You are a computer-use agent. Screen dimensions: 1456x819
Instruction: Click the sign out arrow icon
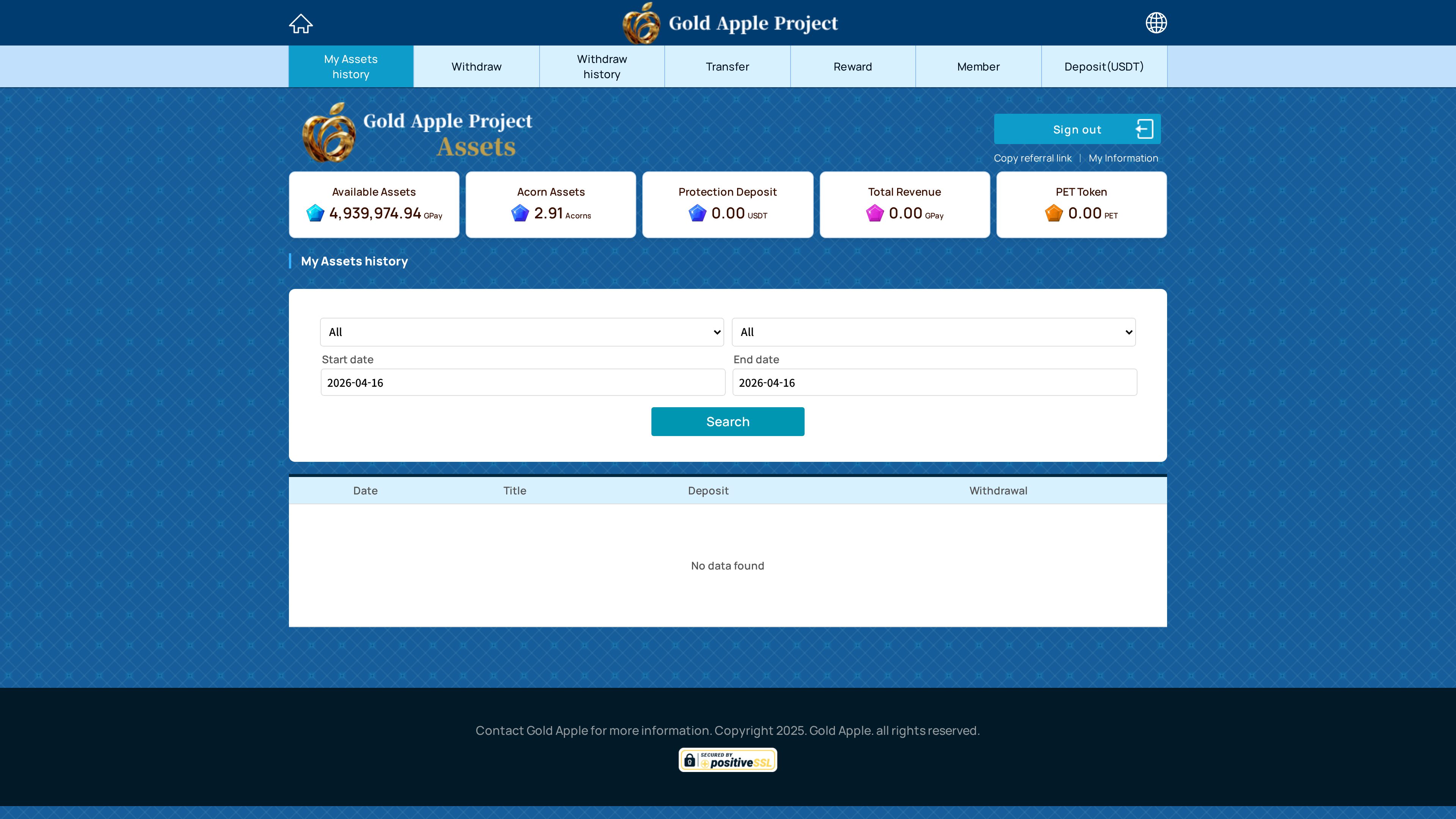click(1144, 129)
